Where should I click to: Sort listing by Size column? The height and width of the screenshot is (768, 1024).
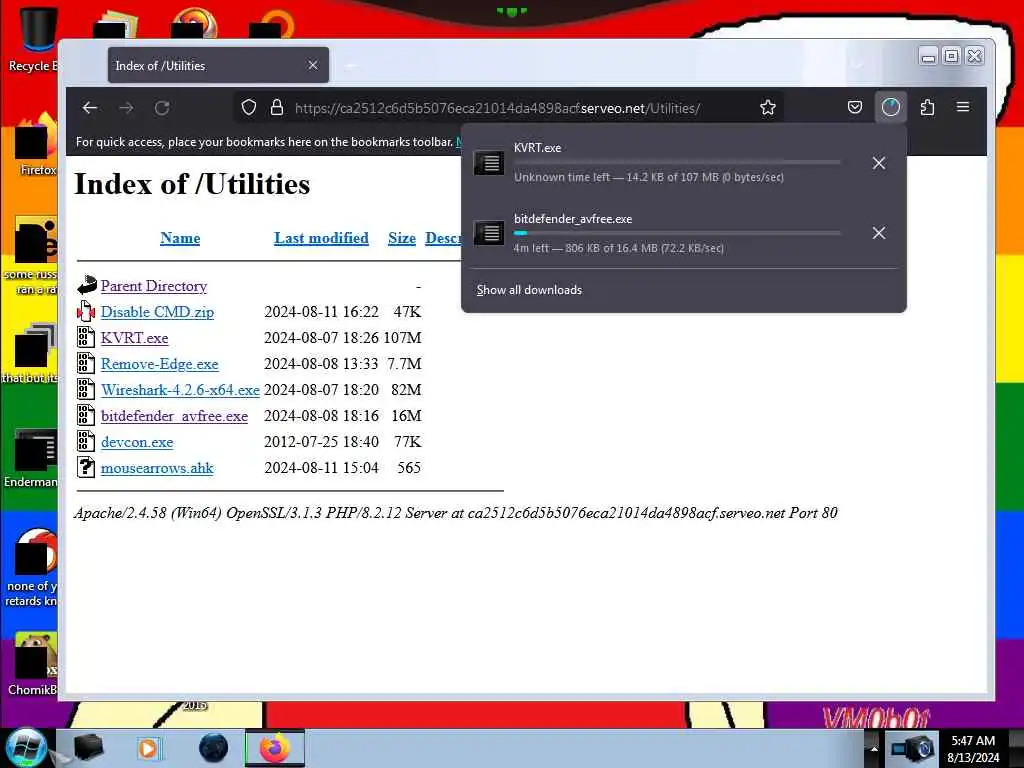402,238
